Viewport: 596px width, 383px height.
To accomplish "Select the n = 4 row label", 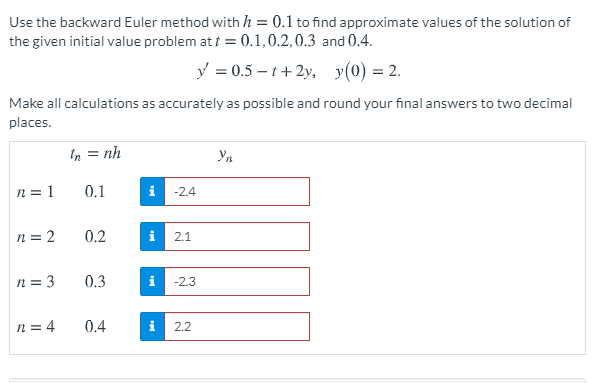I will [x=36, y=326].
